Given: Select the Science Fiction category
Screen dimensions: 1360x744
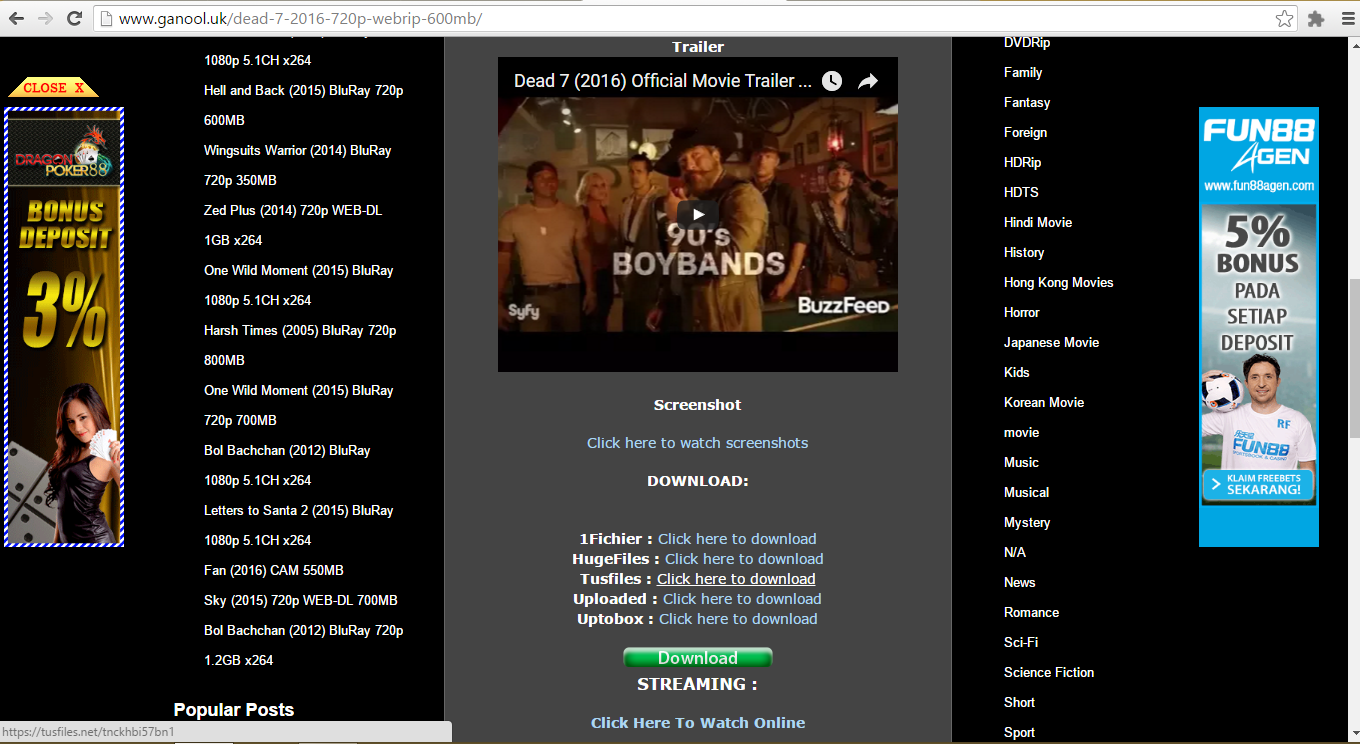Looking at the screenshot, I should 1049,672.
